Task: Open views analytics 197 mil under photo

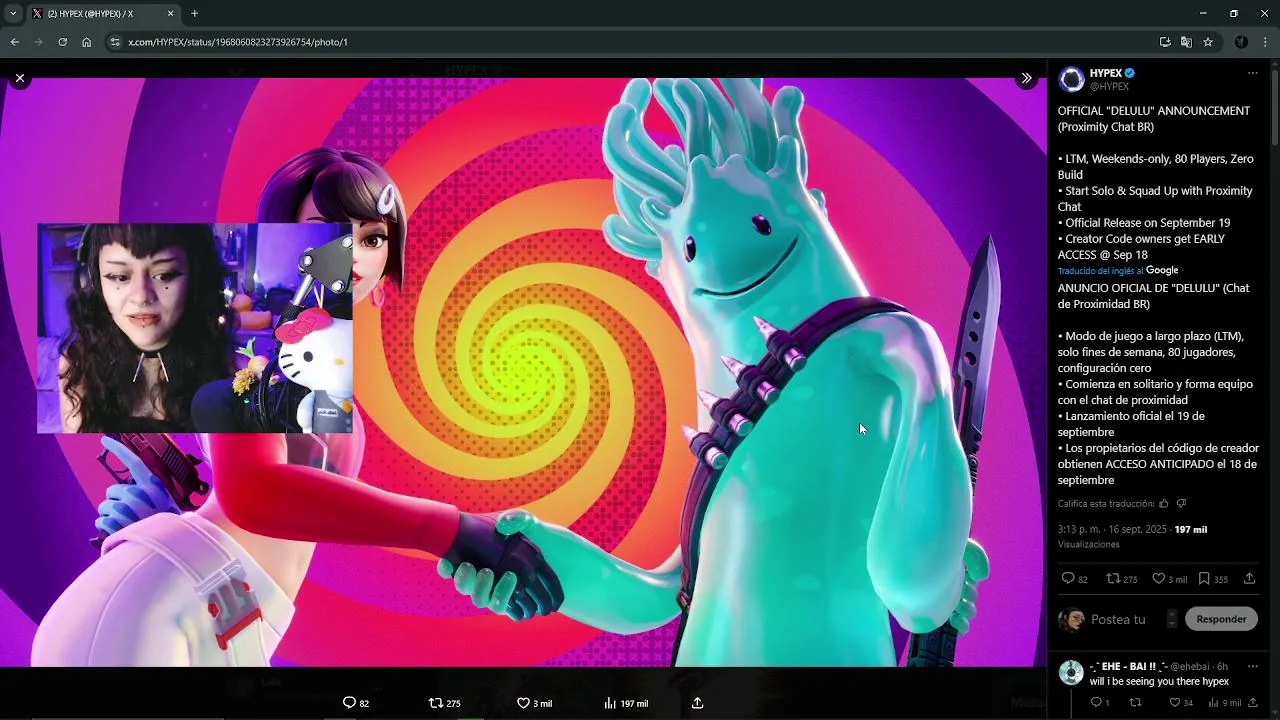Action: pos(626,703)
